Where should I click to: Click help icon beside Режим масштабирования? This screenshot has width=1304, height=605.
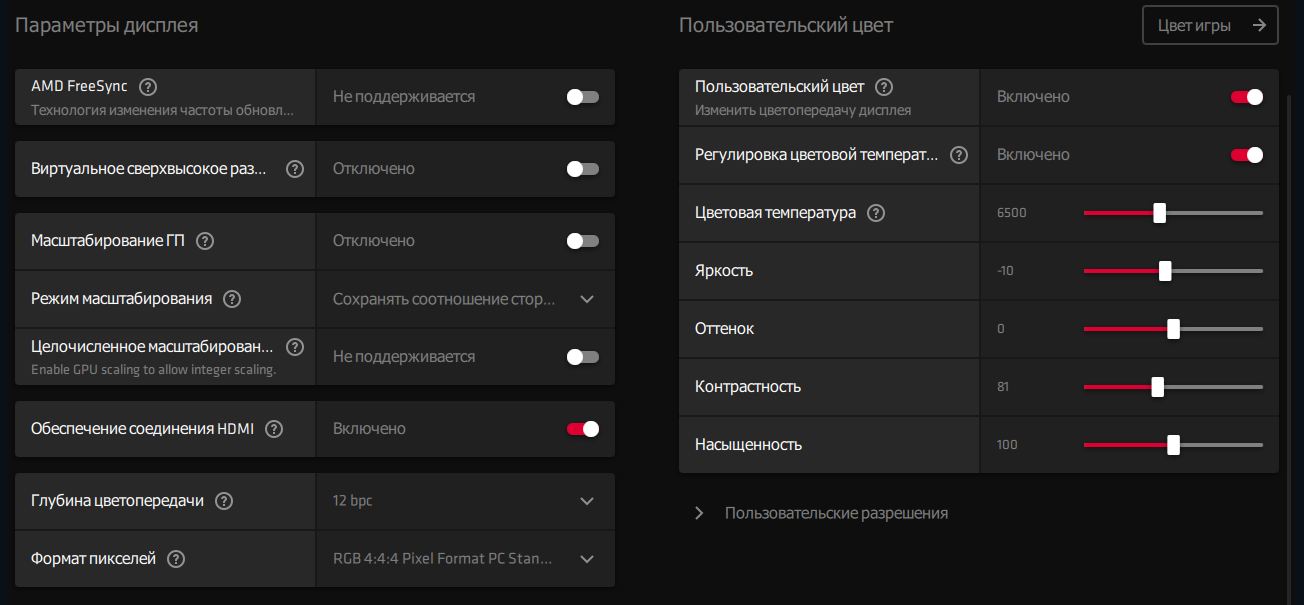[232, 299]
